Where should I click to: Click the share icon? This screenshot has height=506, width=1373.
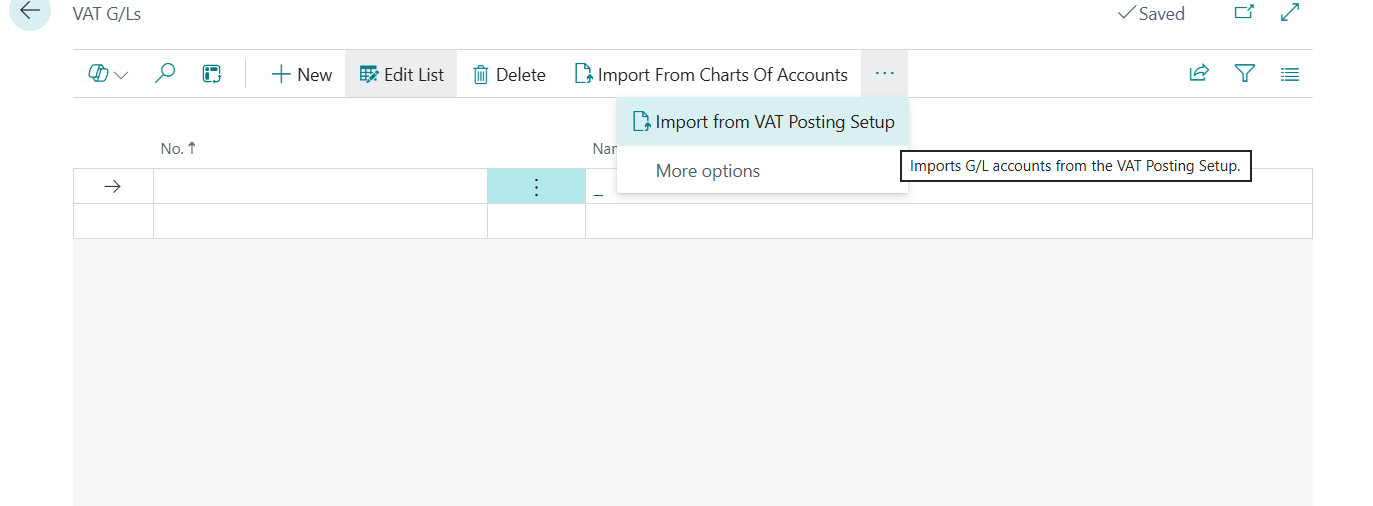[1198, 74]
